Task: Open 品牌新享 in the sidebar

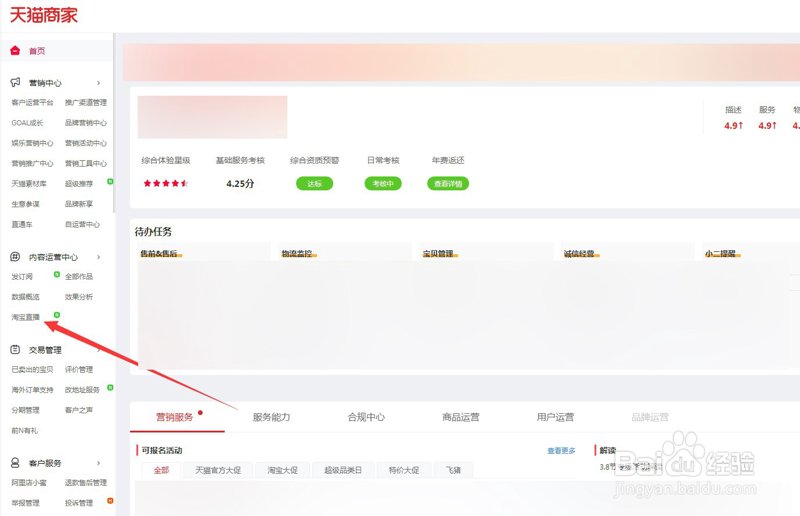Action: point(79,204)
